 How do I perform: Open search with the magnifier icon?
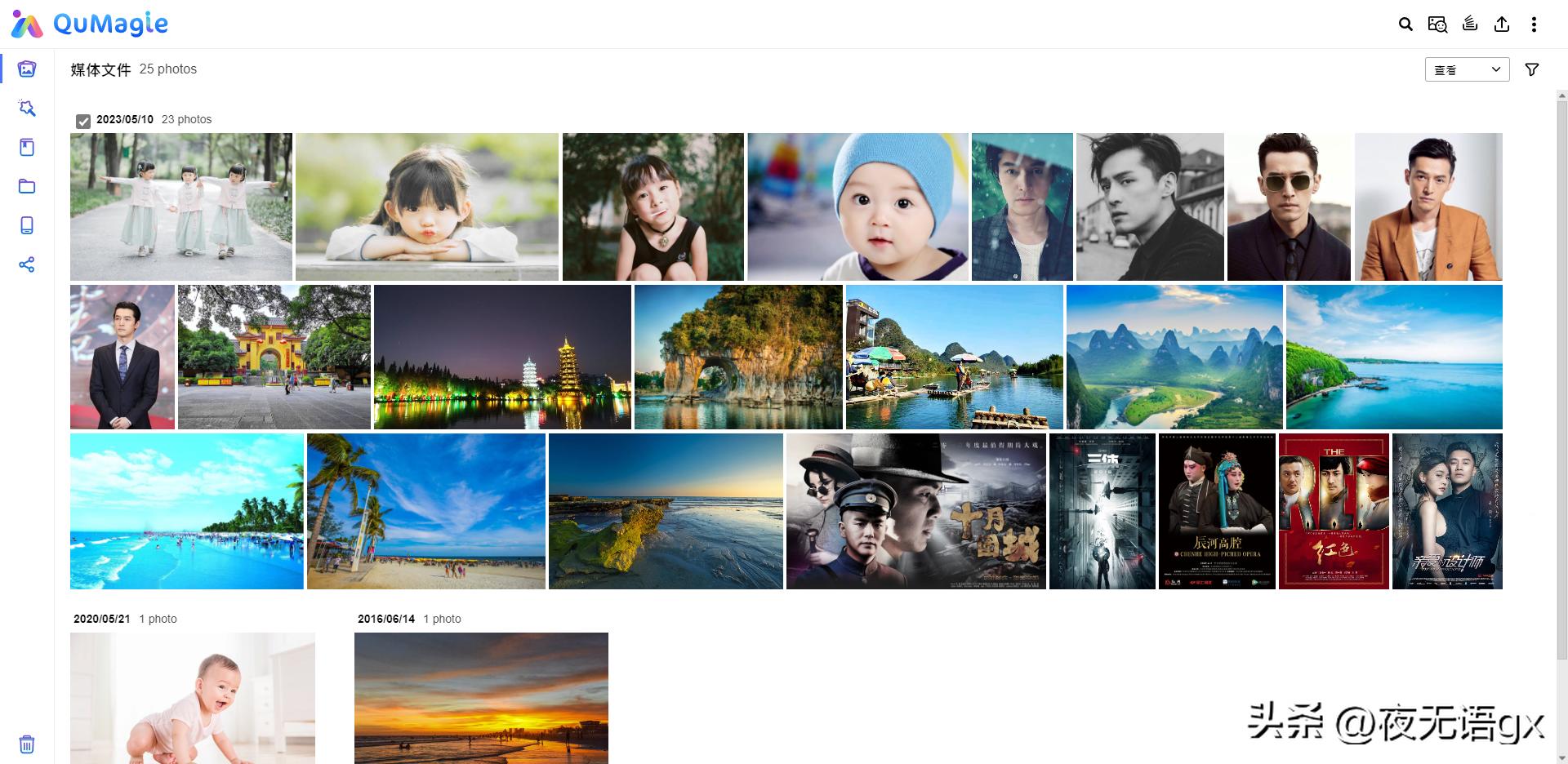(1405, 24)
